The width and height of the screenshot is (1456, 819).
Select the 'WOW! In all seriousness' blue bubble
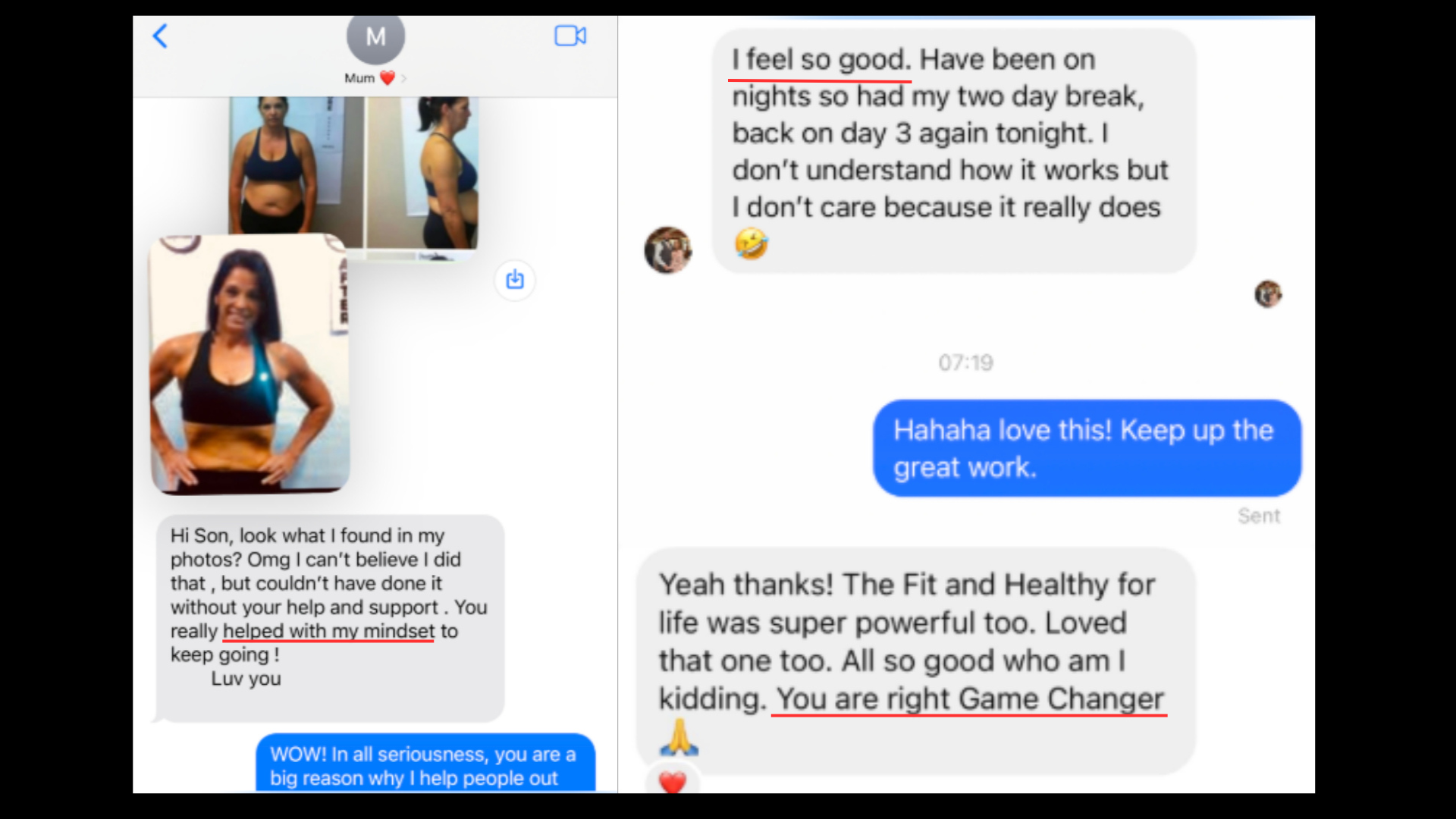tap(425, 763)
